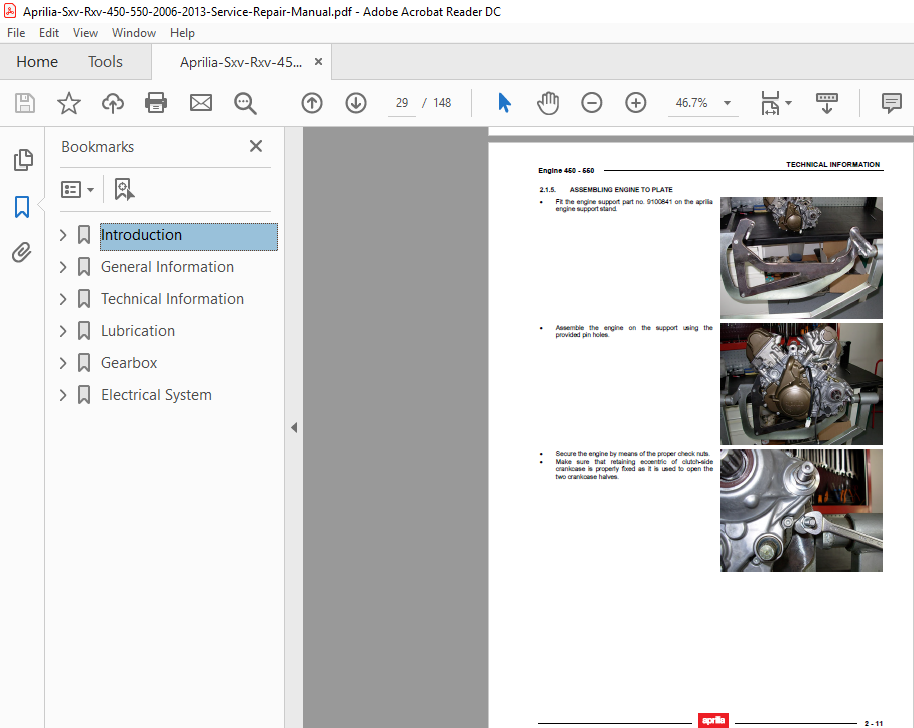Print the document with printer icon

tap(156, 103)
